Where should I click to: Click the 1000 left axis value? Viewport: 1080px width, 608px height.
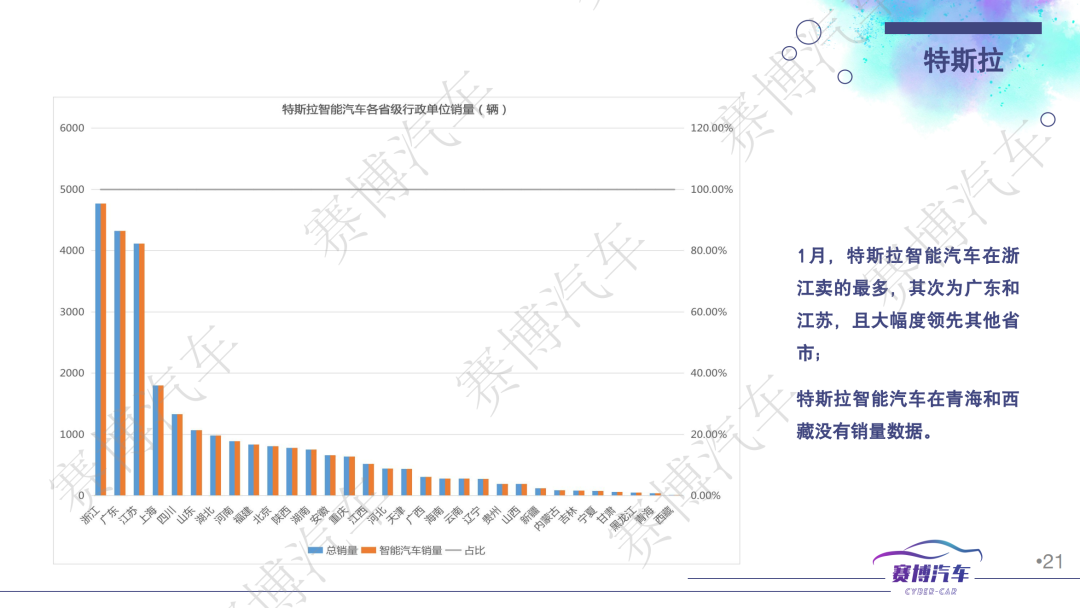point(72,434)
